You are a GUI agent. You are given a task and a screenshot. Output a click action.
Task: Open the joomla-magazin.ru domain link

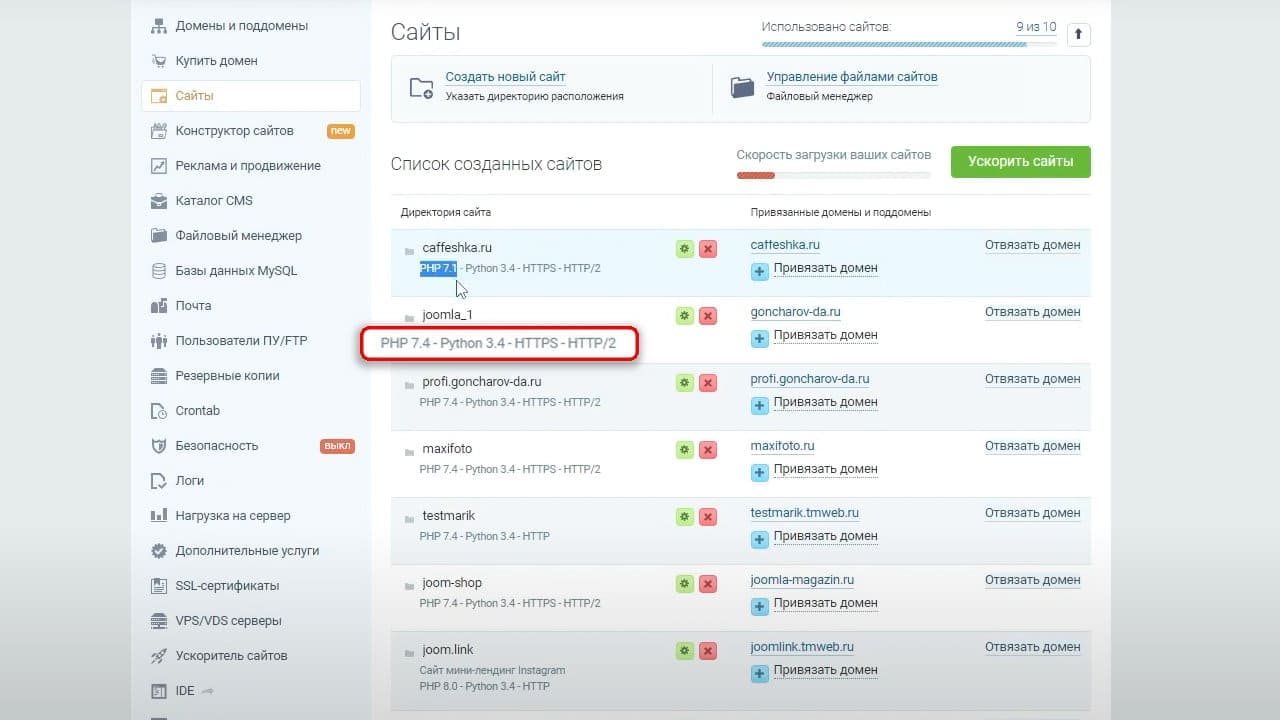click(x=802, y=580)
